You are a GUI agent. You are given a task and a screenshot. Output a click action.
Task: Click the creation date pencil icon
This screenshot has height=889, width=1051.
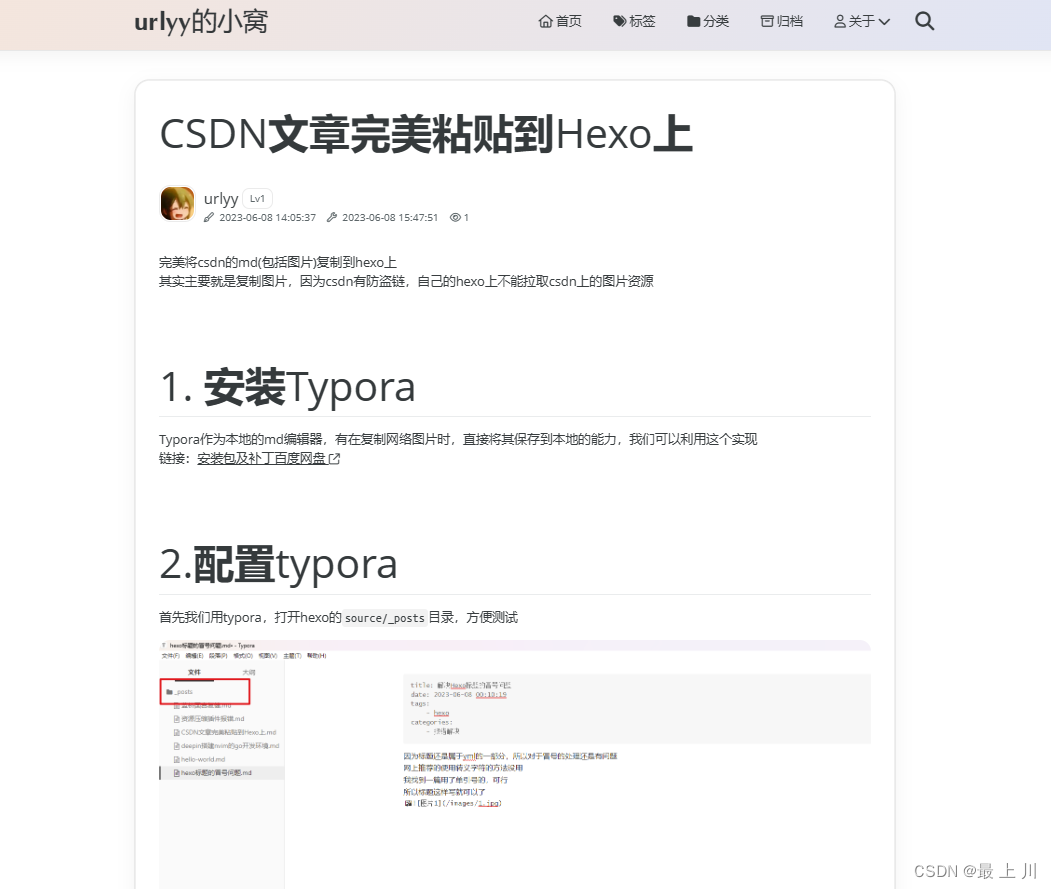click(x=209, y=217)
